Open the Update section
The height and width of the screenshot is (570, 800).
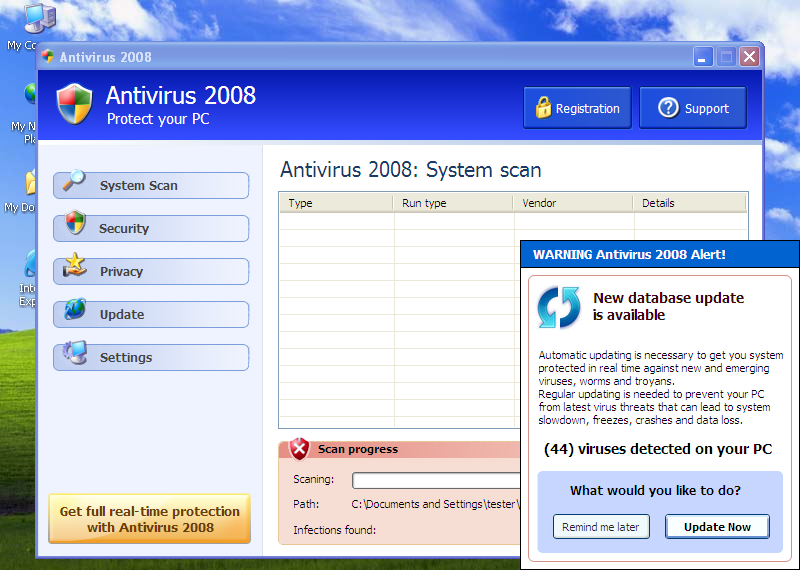click(151, 314)
